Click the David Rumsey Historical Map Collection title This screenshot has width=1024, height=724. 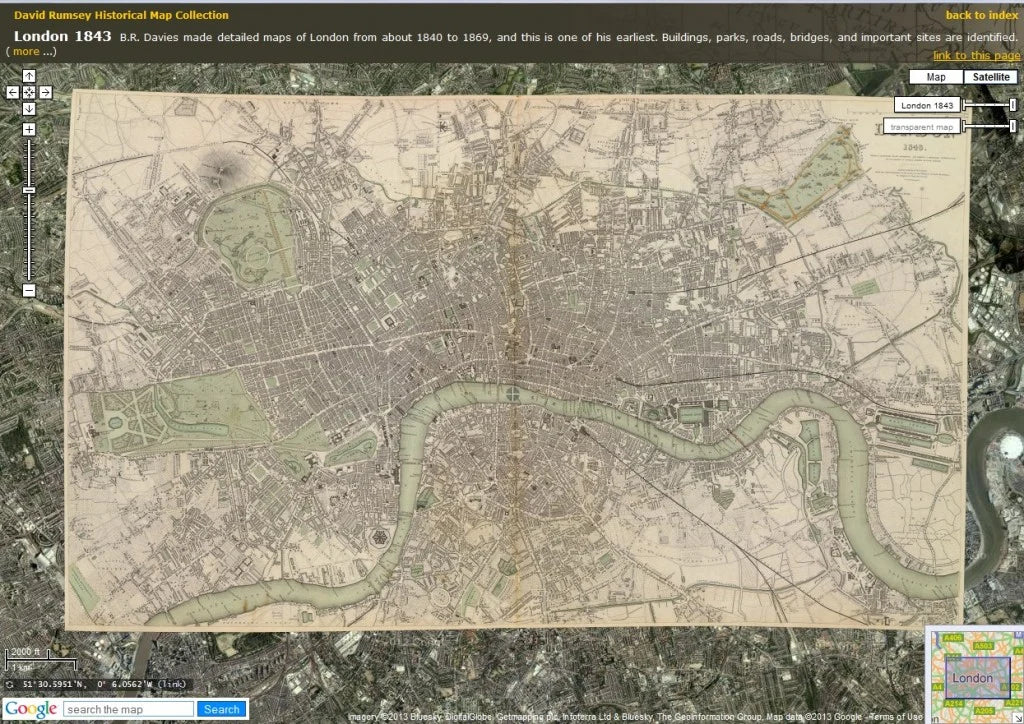121,15
